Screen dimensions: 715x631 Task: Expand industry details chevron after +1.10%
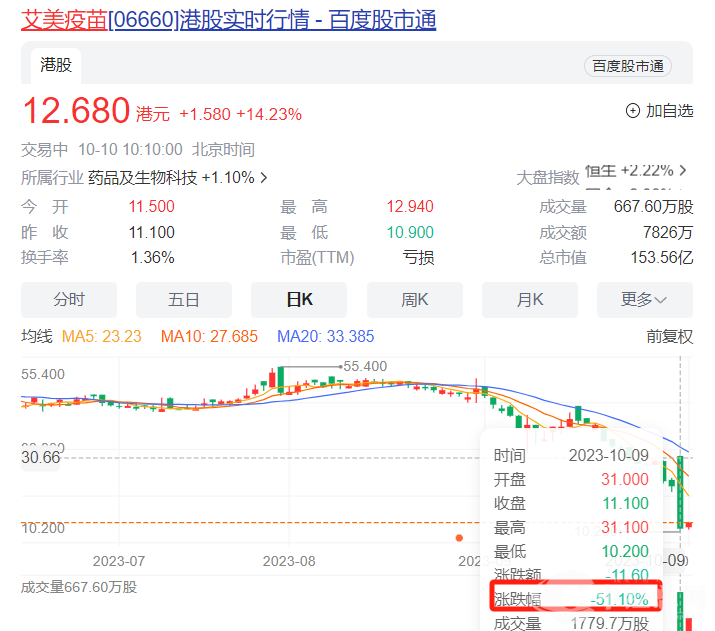click(x=264, y=177)
